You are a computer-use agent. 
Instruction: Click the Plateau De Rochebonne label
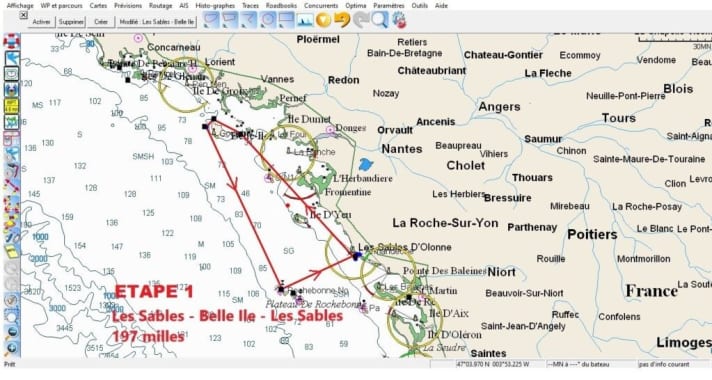(314, 304)
